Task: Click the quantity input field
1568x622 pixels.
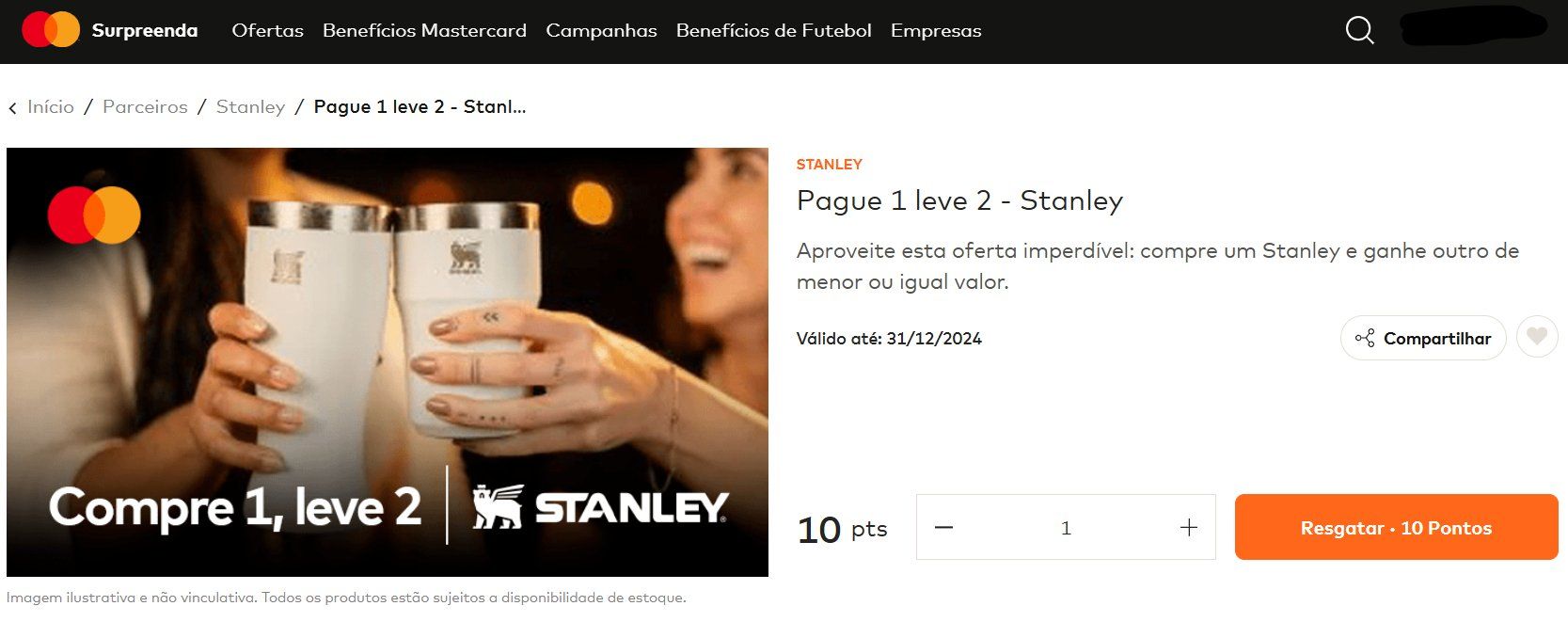Action: [1066, 528]
